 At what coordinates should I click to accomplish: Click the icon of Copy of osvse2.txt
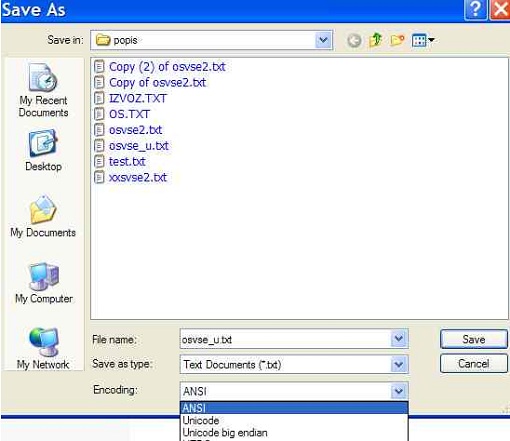pyautogui.click(x=99, y=82)
